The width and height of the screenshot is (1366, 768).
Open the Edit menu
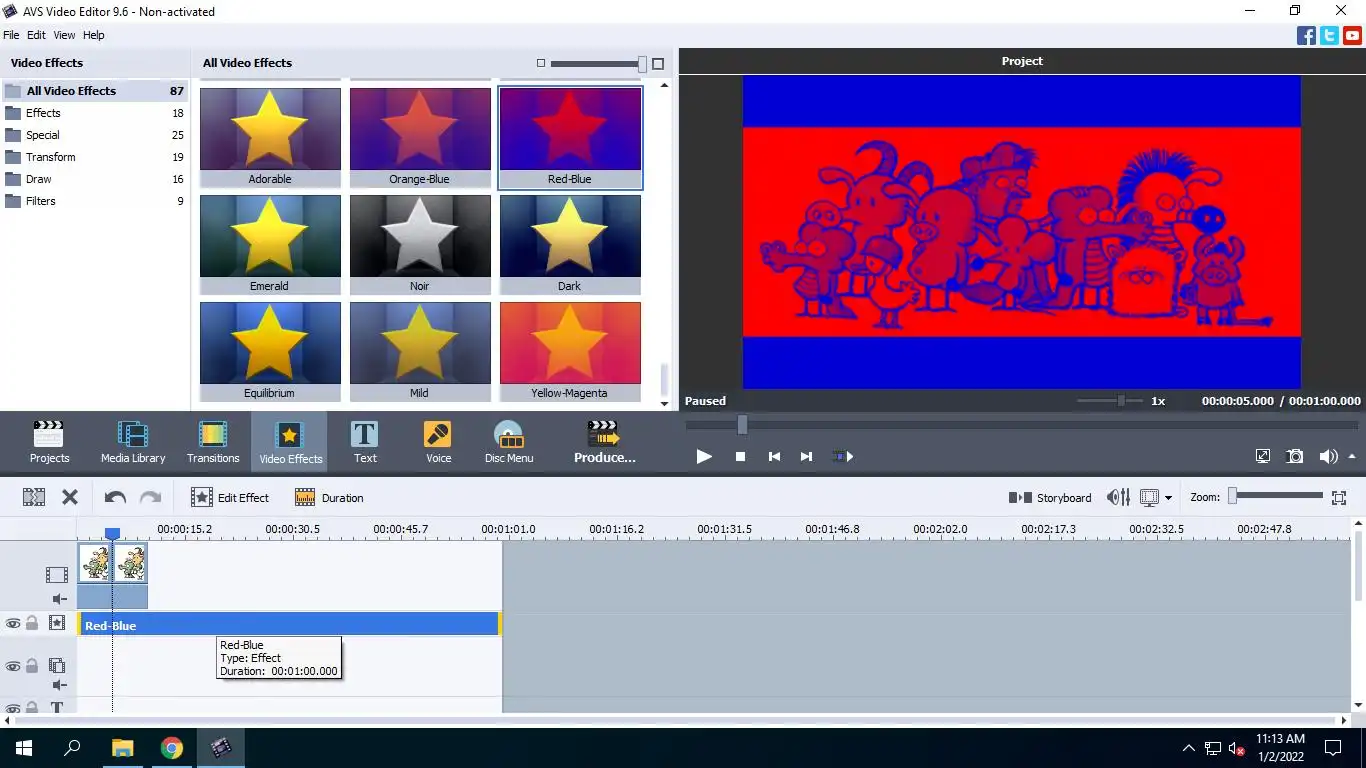(x=36, y=35)
